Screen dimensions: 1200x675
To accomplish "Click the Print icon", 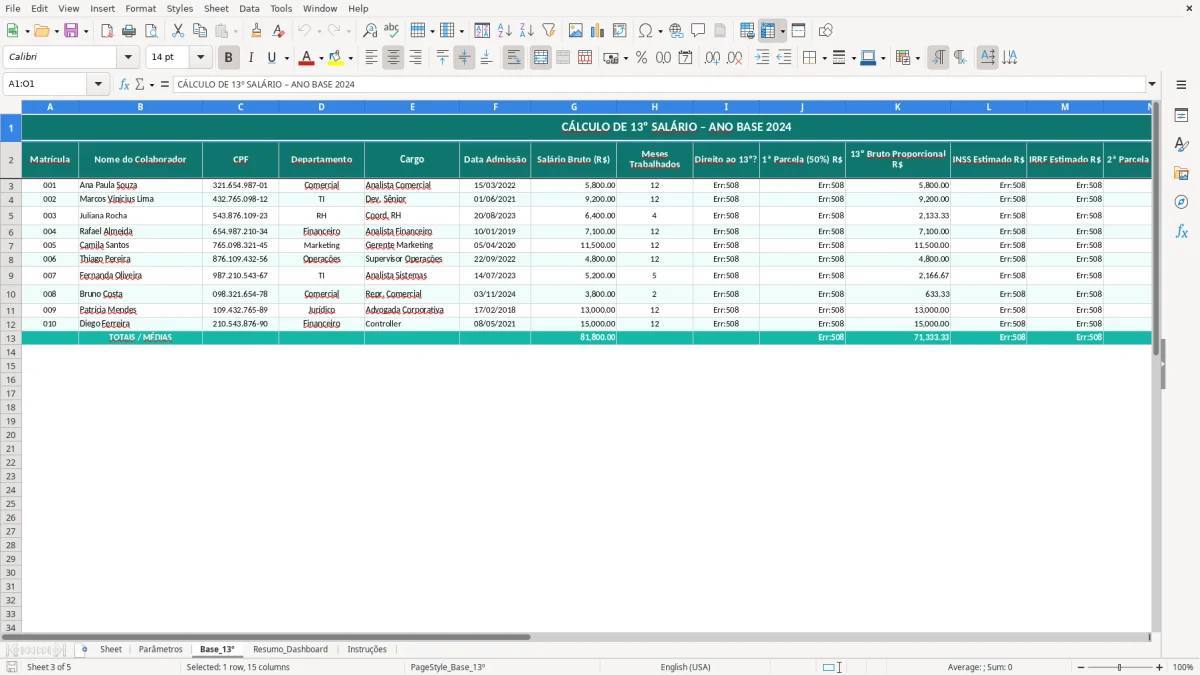I will 129,31.
